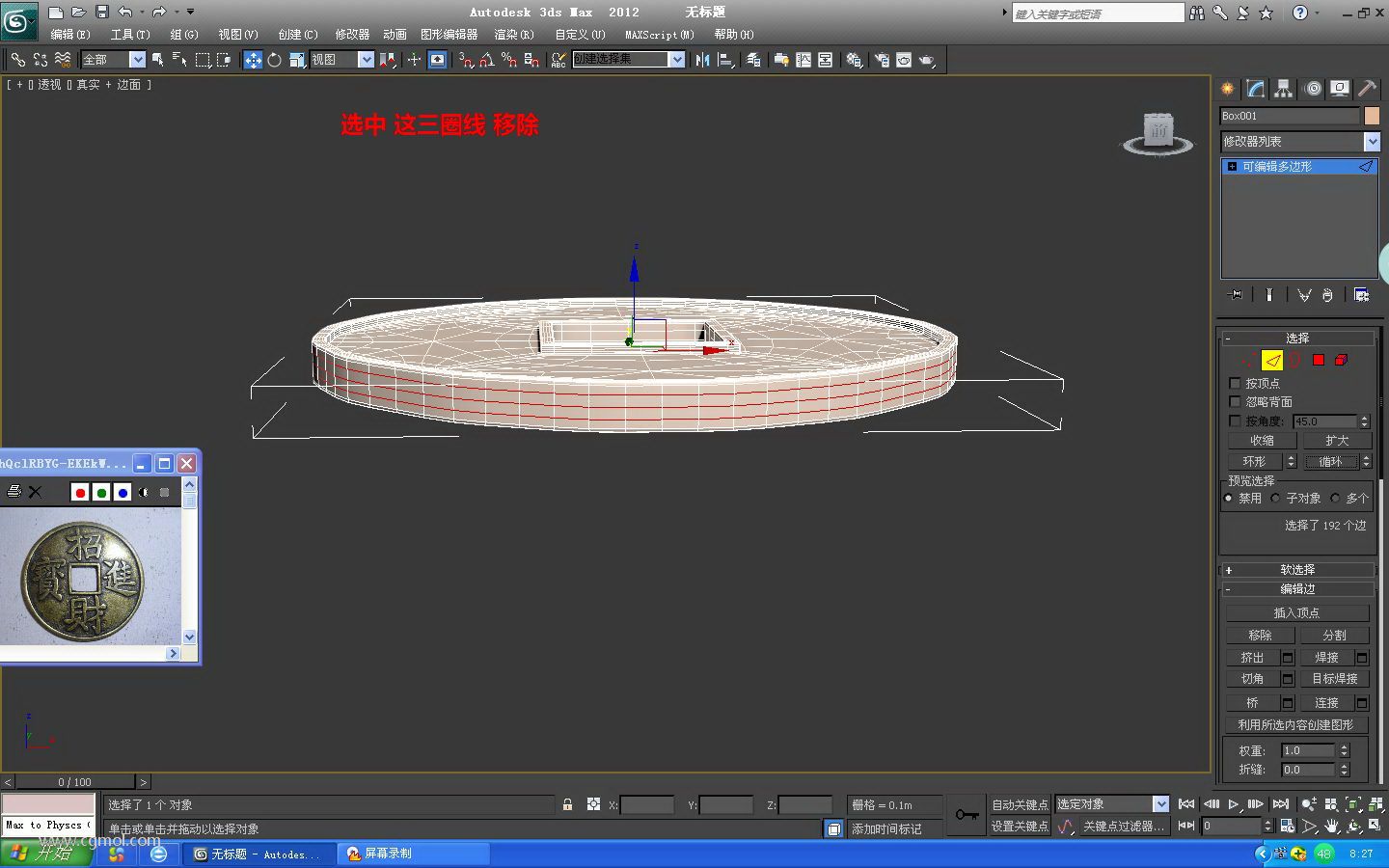
Task: Click the Pin Stack icon below modifier stack
Action: 1236,295
